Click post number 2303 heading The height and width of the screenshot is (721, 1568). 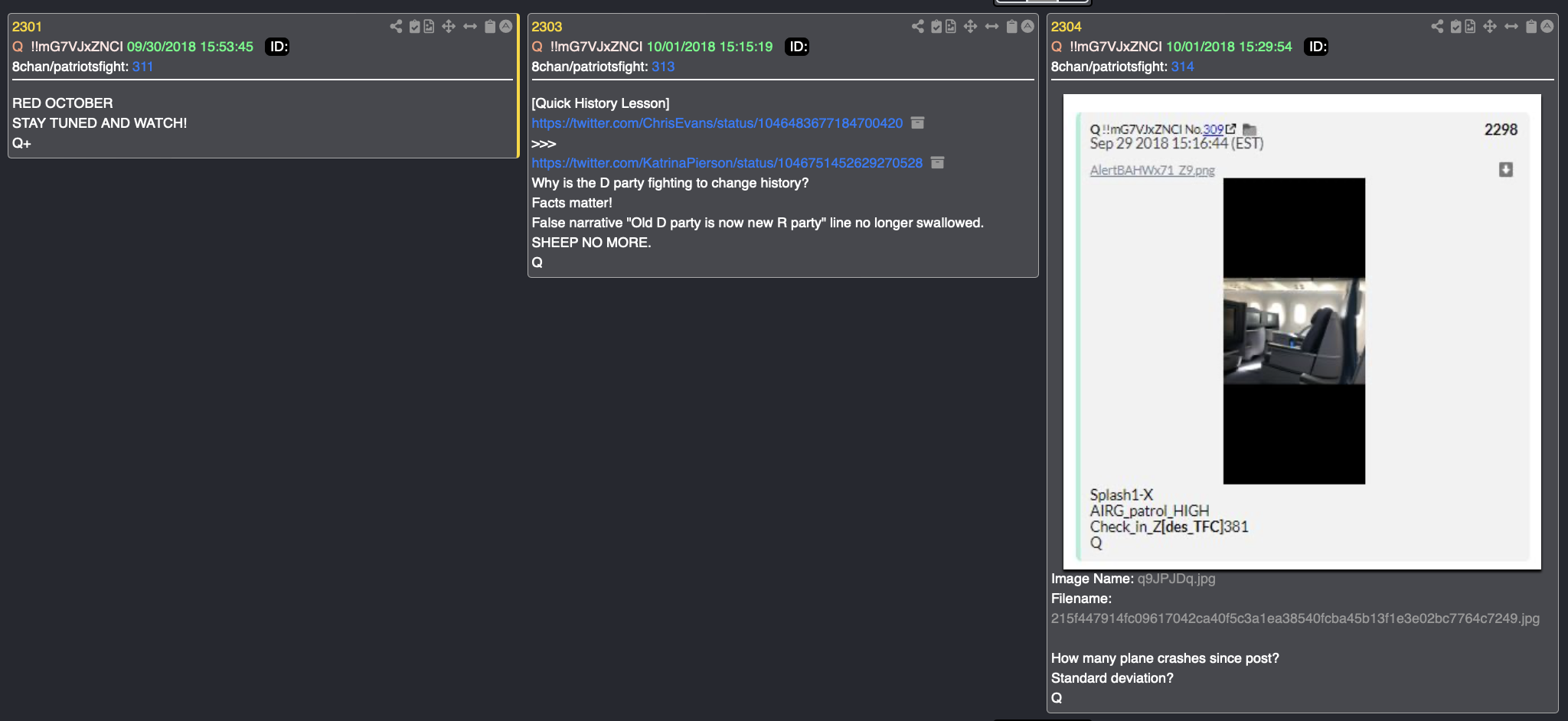click(547, 27)
